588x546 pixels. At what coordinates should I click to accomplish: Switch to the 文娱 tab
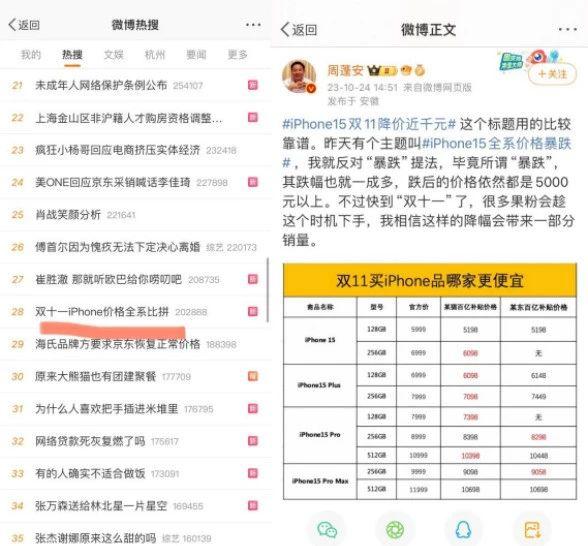click(114, 55)
